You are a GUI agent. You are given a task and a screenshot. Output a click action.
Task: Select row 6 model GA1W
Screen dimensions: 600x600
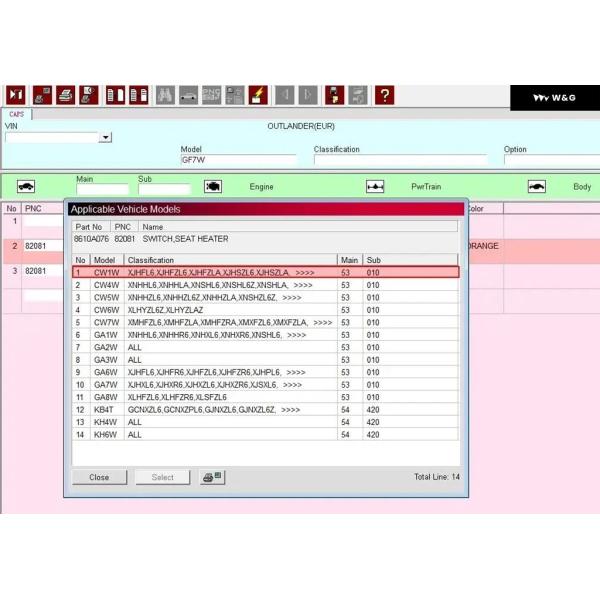tap(265, 335)
